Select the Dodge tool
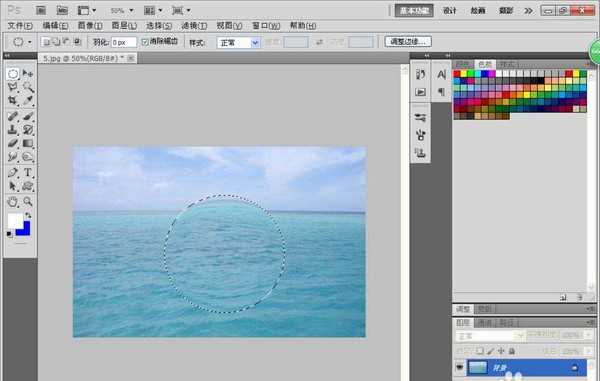Image resolution: width=600 pixels, height=381 pixels. tap(28, 157)
